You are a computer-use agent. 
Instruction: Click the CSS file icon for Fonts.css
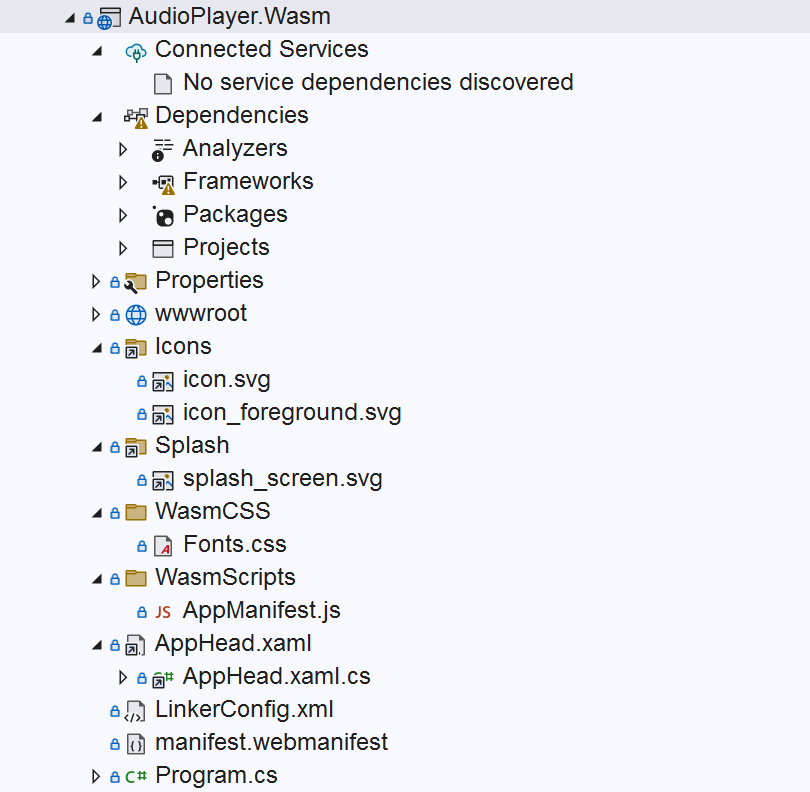point(162,544)
